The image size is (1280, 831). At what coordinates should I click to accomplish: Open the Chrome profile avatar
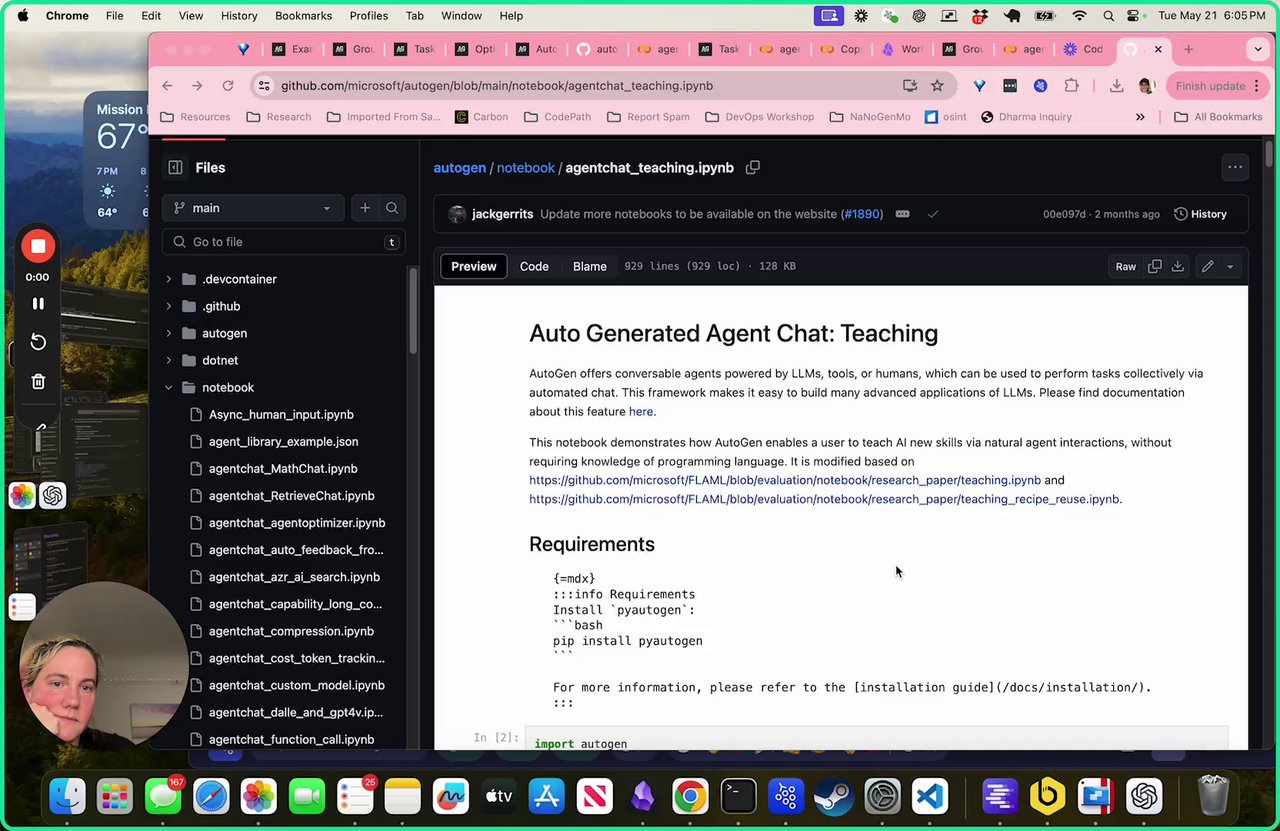click(1147, 86)
